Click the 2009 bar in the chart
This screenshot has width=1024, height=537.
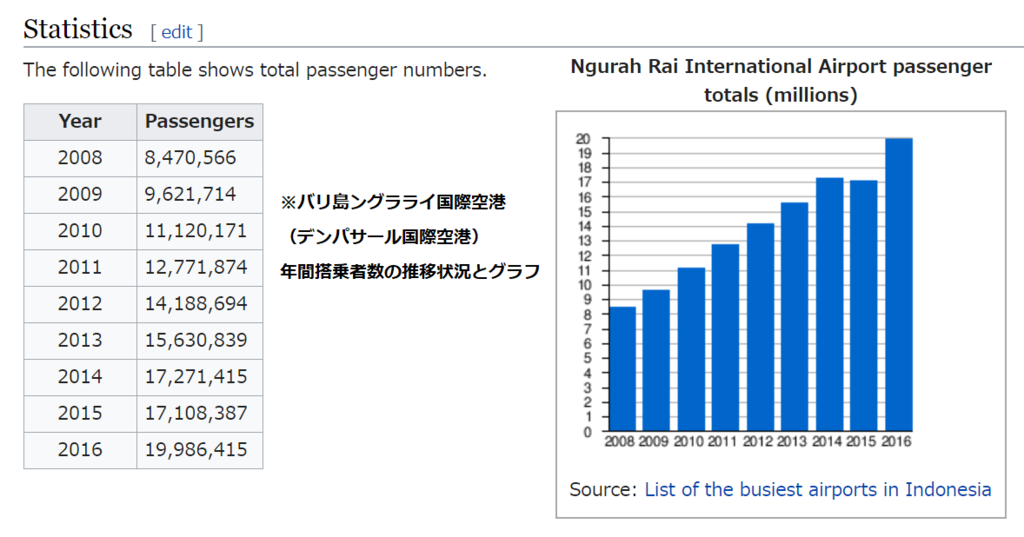pos(656,360)
